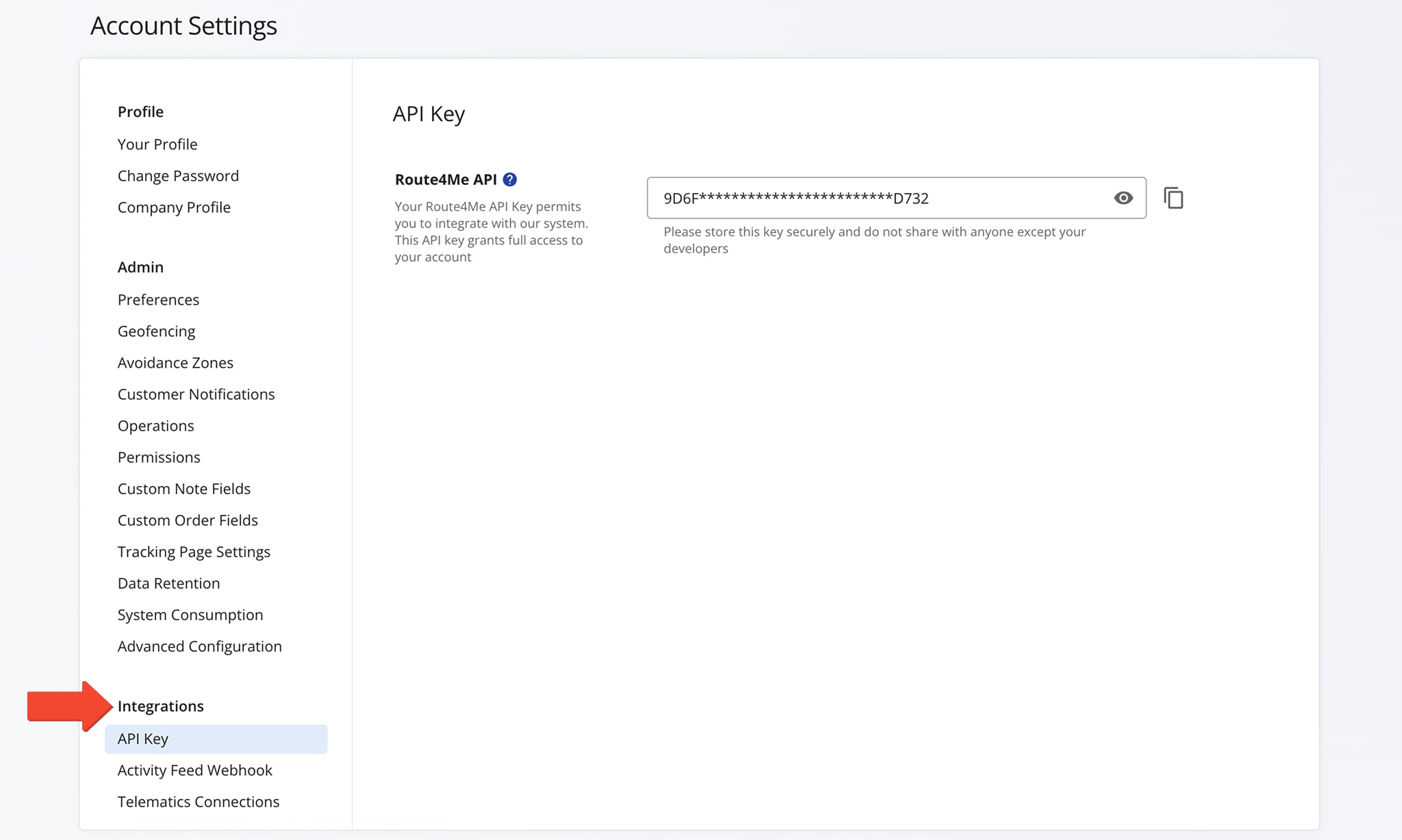Click the Route4Me API label
This screenshot has width=1402, height=840.
[446, 179]
